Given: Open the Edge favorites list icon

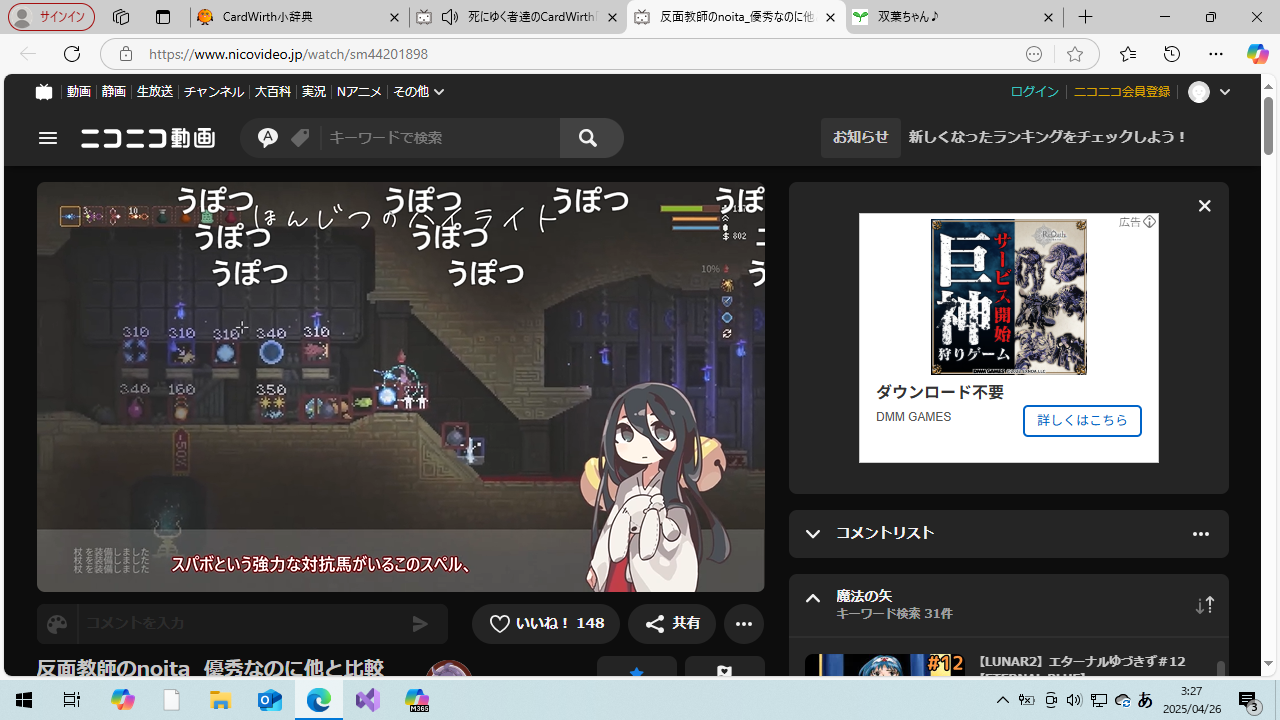Looking at the screenshot, I should pos(1128,54).
